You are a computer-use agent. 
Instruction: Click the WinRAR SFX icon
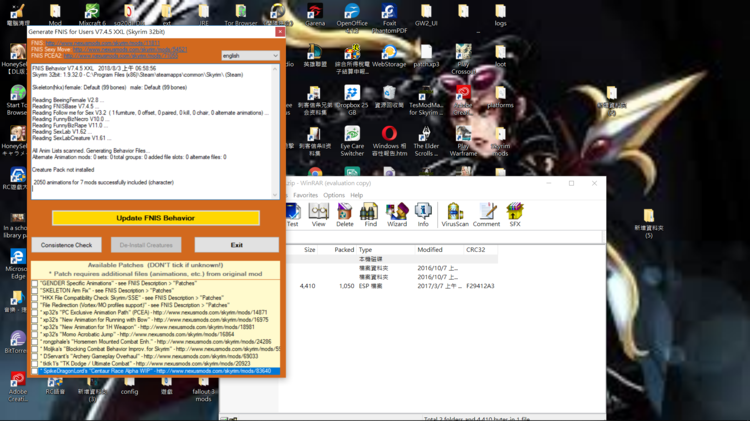click(x=515, y=214)
